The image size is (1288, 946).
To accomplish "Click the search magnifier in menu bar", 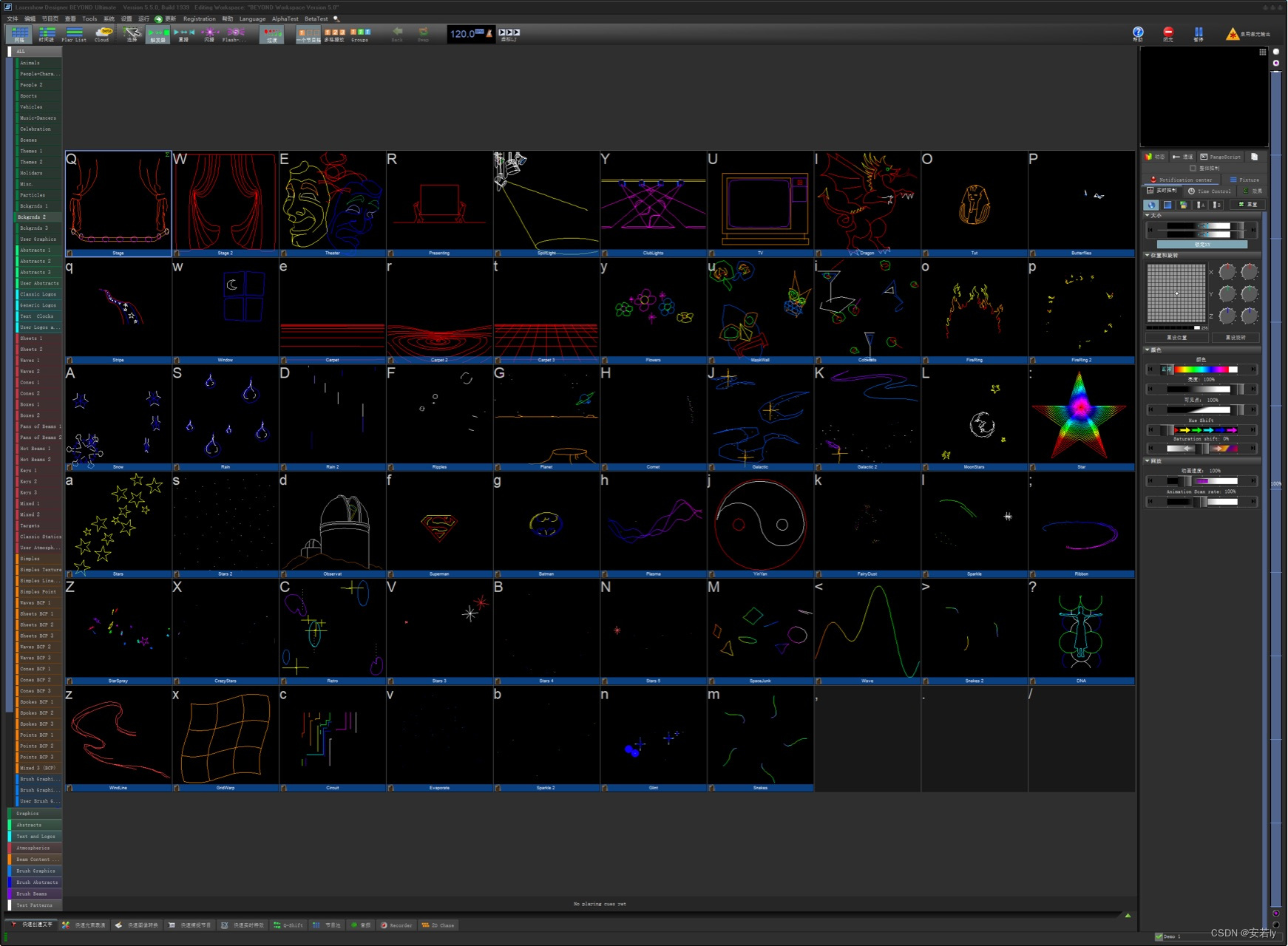I will coord(336,18).
